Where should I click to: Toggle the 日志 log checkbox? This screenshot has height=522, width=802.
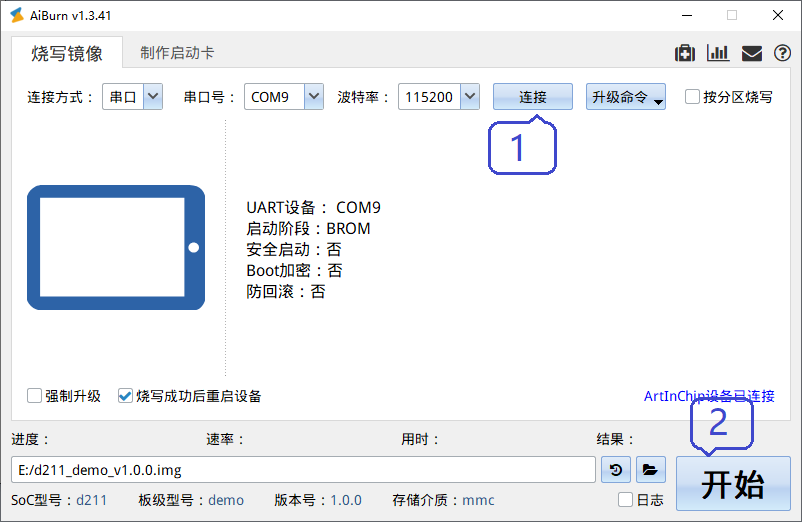point(626,500)
